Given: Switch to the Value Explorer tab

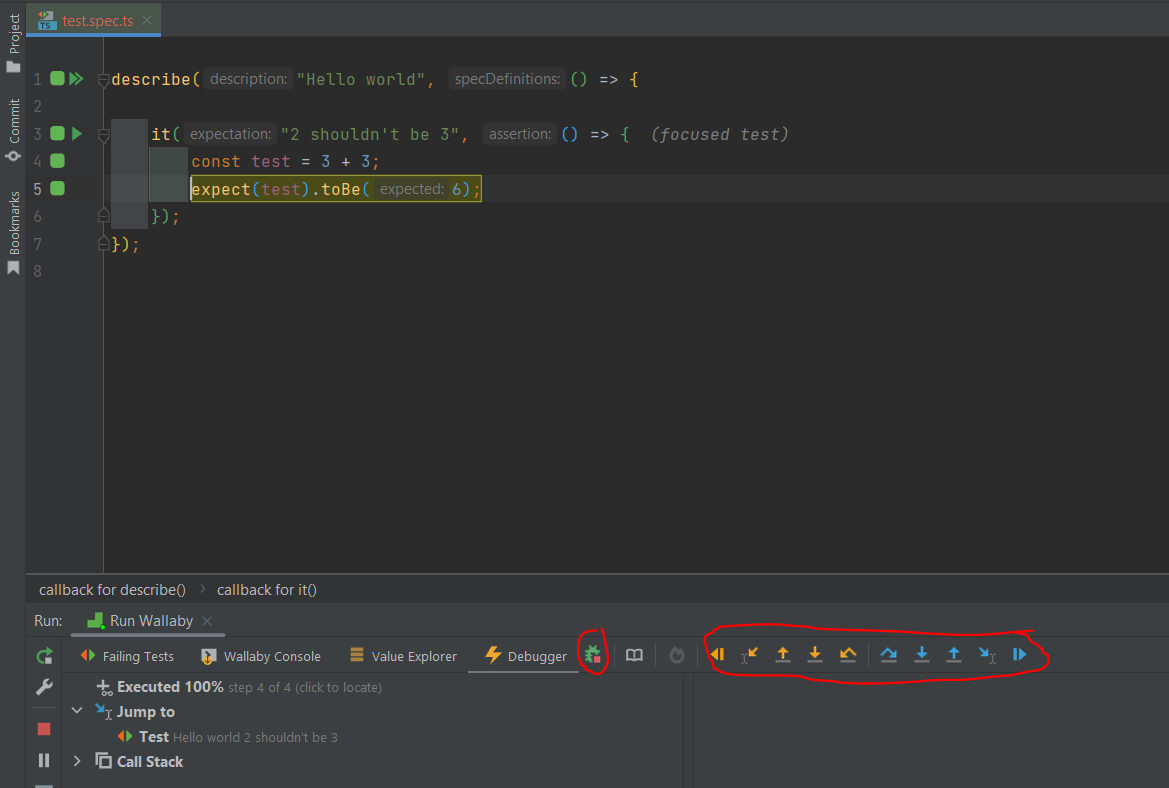Looking at the screenshot, I should (x=403, y=656).
